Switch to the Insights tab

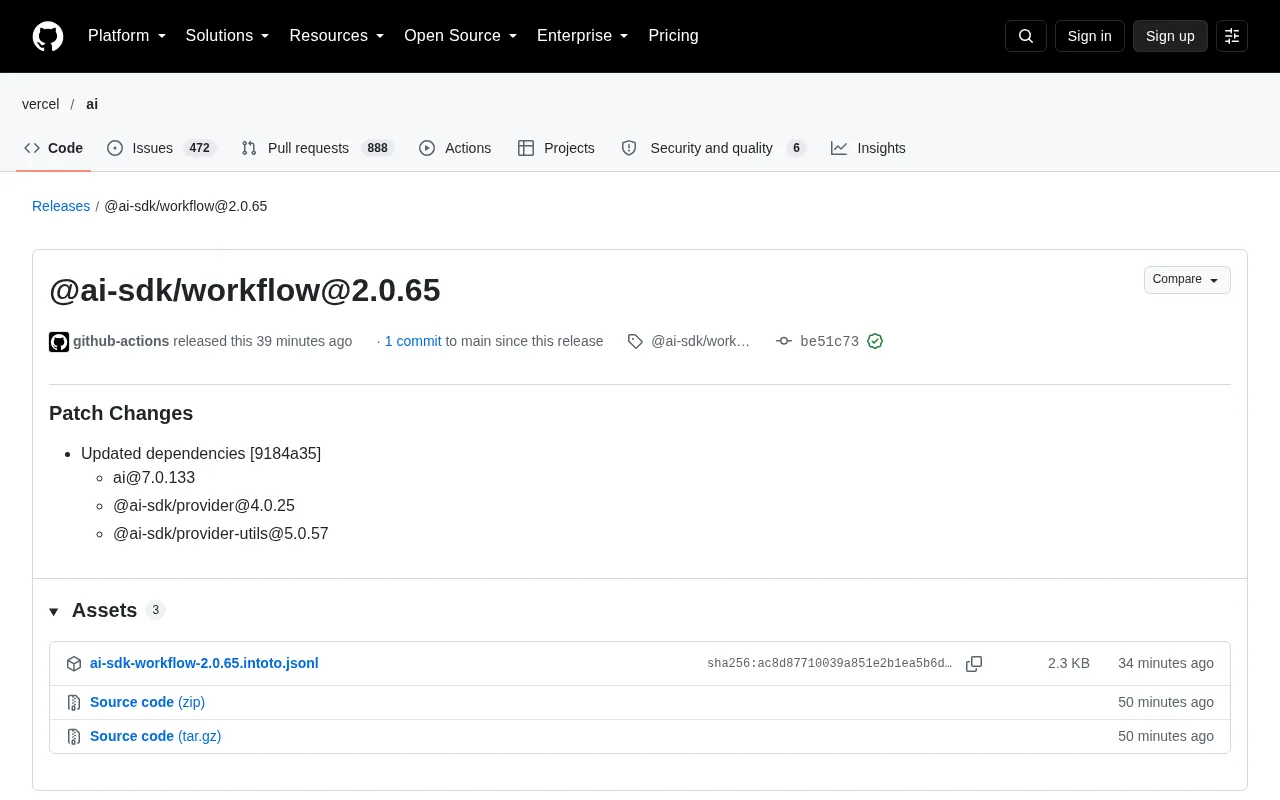[x=868, y=148]
